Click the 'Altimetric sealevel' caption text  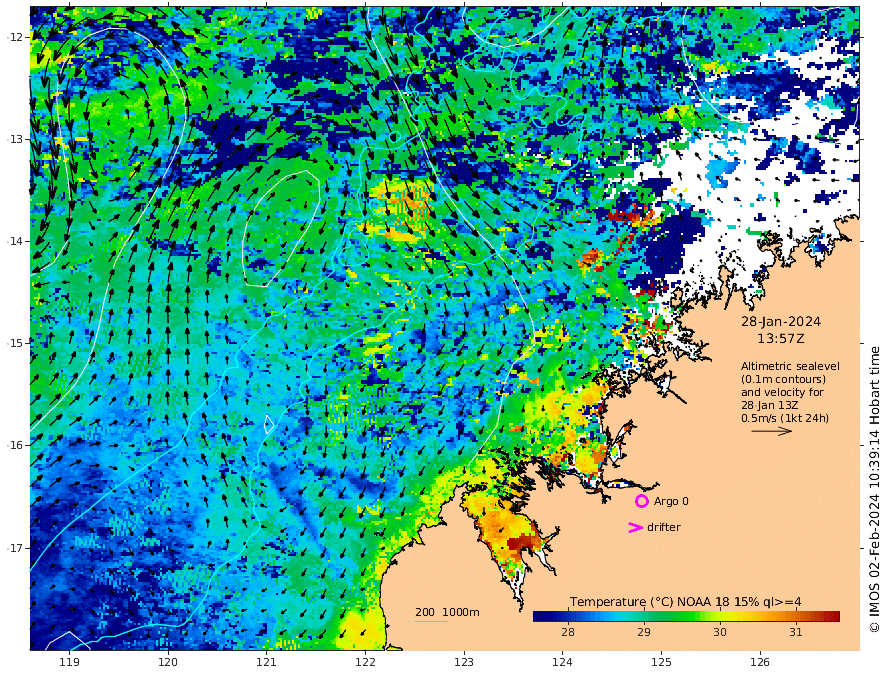(x=790, y=366)
